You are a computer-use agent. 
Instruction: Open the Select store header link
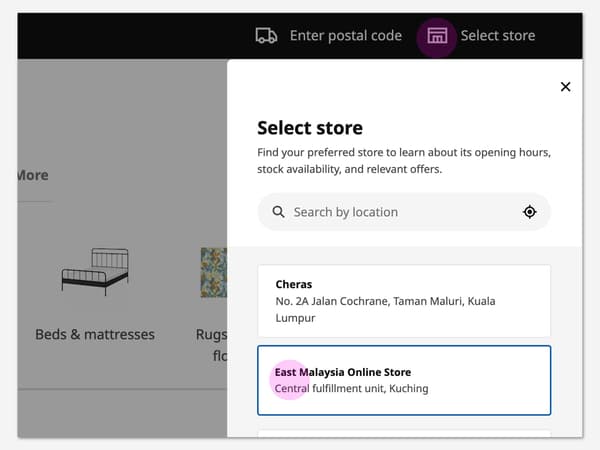pyautogui.click(x=497, y=36)
